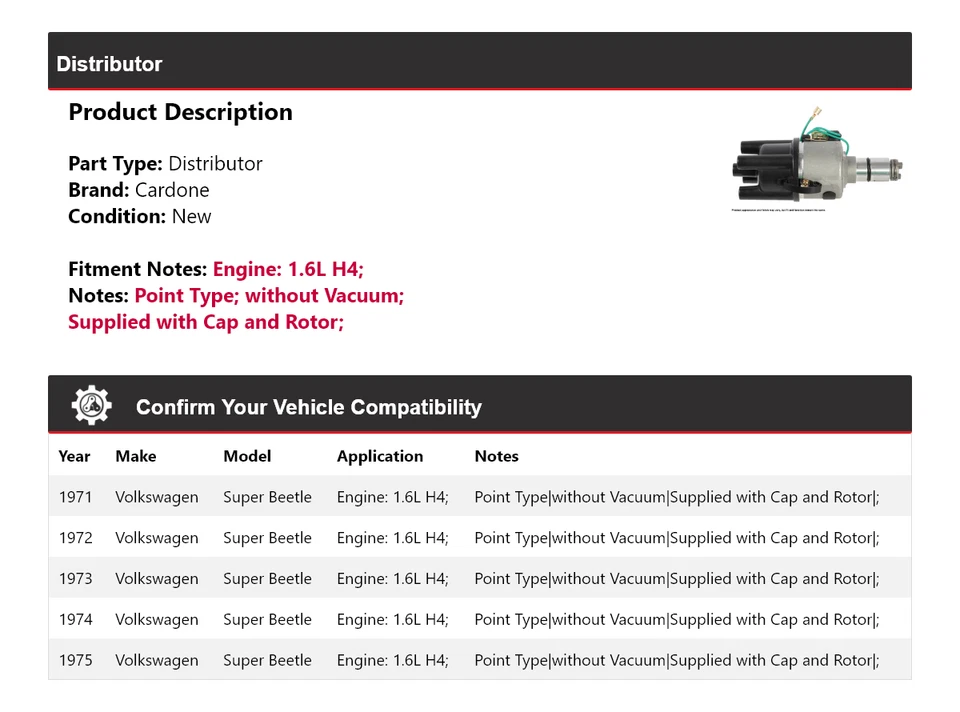The width and height of the screenshot is (960, 712).
Task: Click Super Beetle in the 1972 row
Action: tap(268, 539)
